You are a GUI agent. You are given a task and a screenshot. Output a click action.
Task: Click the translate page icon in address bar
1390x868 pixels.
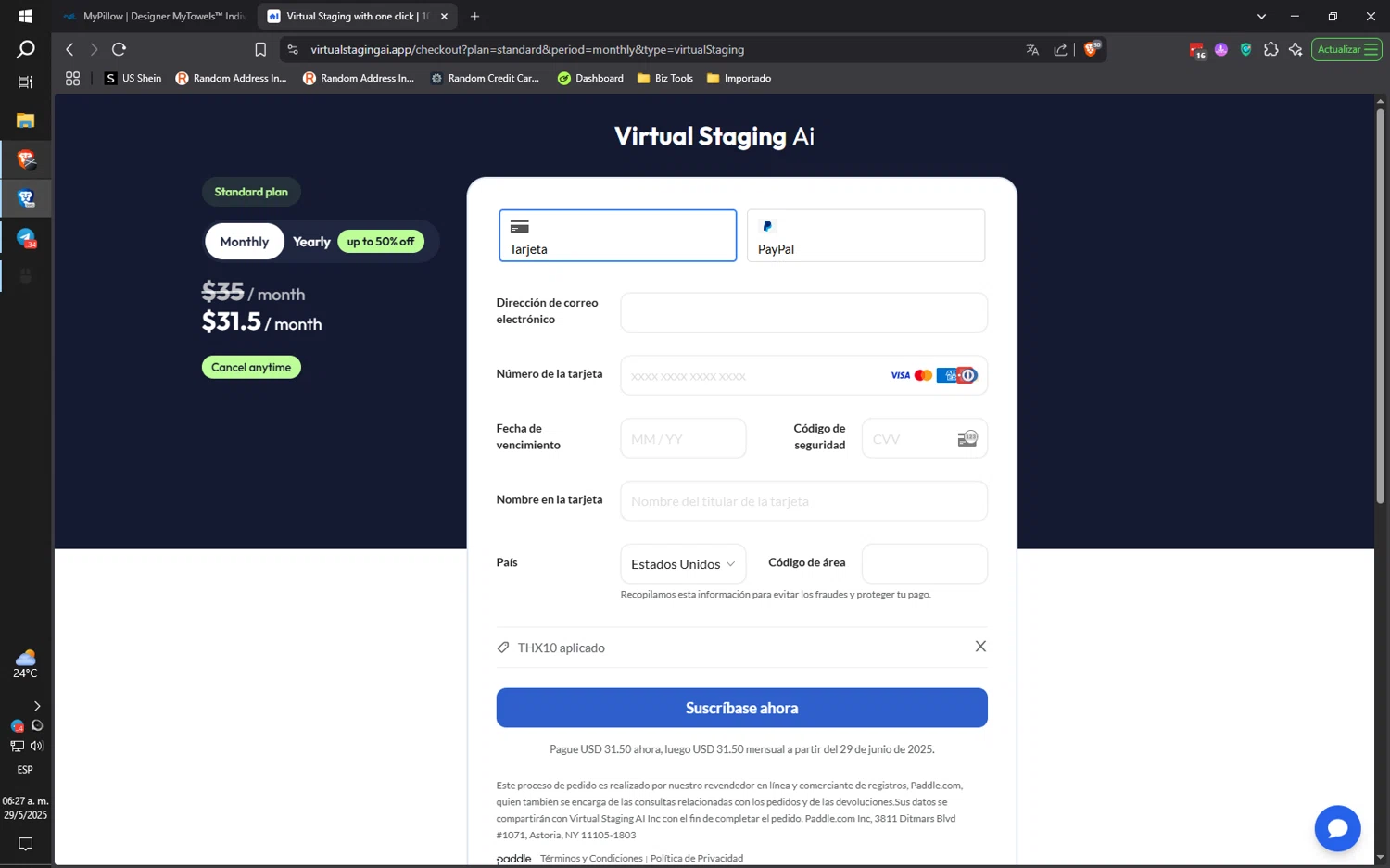click(1032, 50)
